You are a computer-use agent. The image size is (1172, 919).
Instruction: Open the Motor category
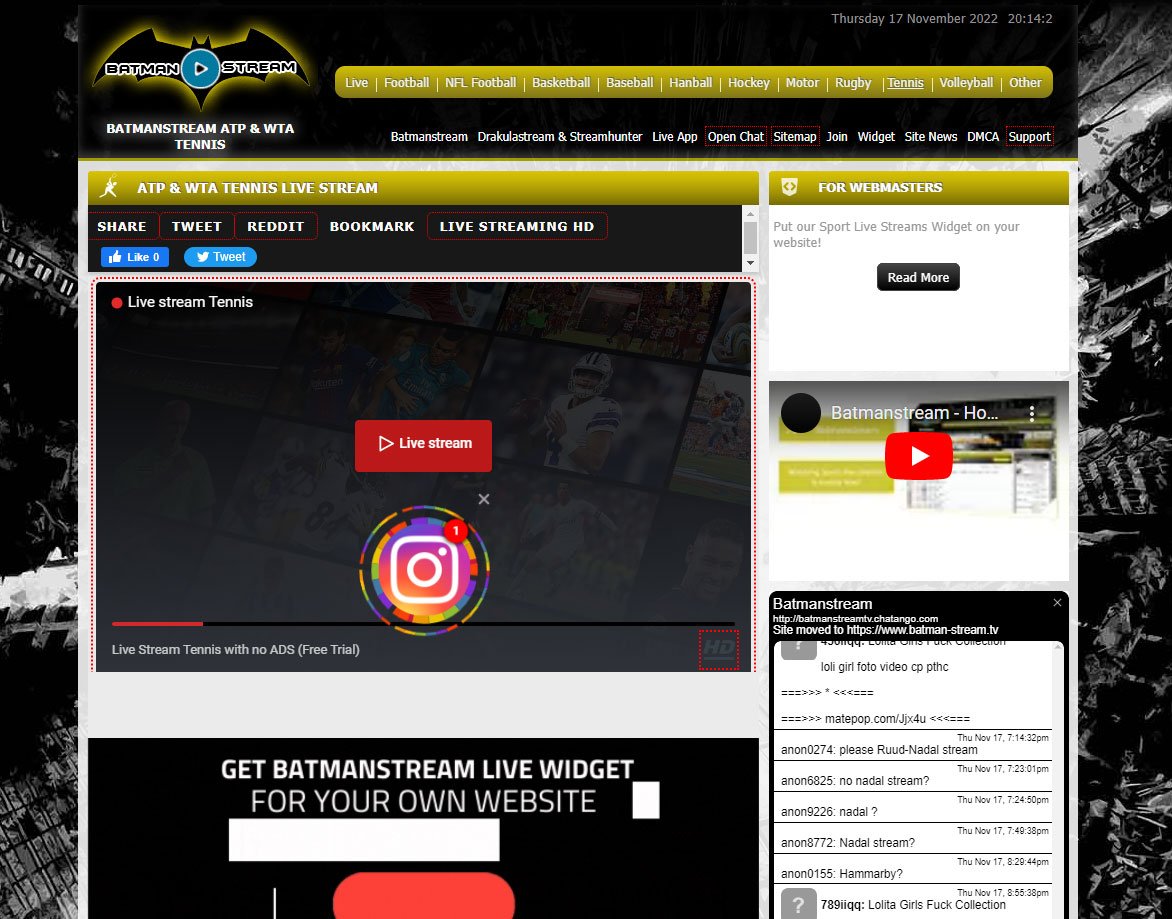[802, 83]
